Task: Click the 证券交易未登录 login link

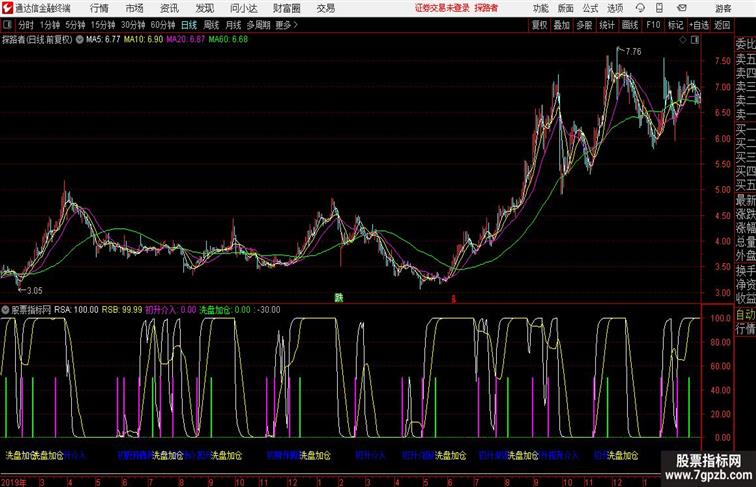Action: [x=442, y=8]
